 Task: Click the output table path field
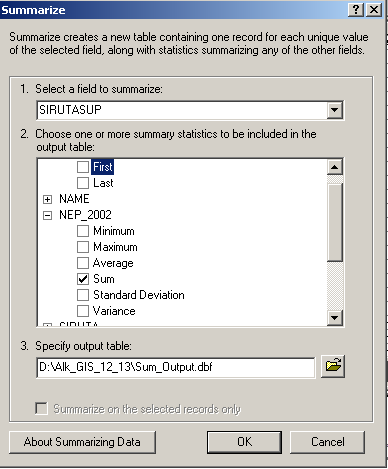pos(176,367)
